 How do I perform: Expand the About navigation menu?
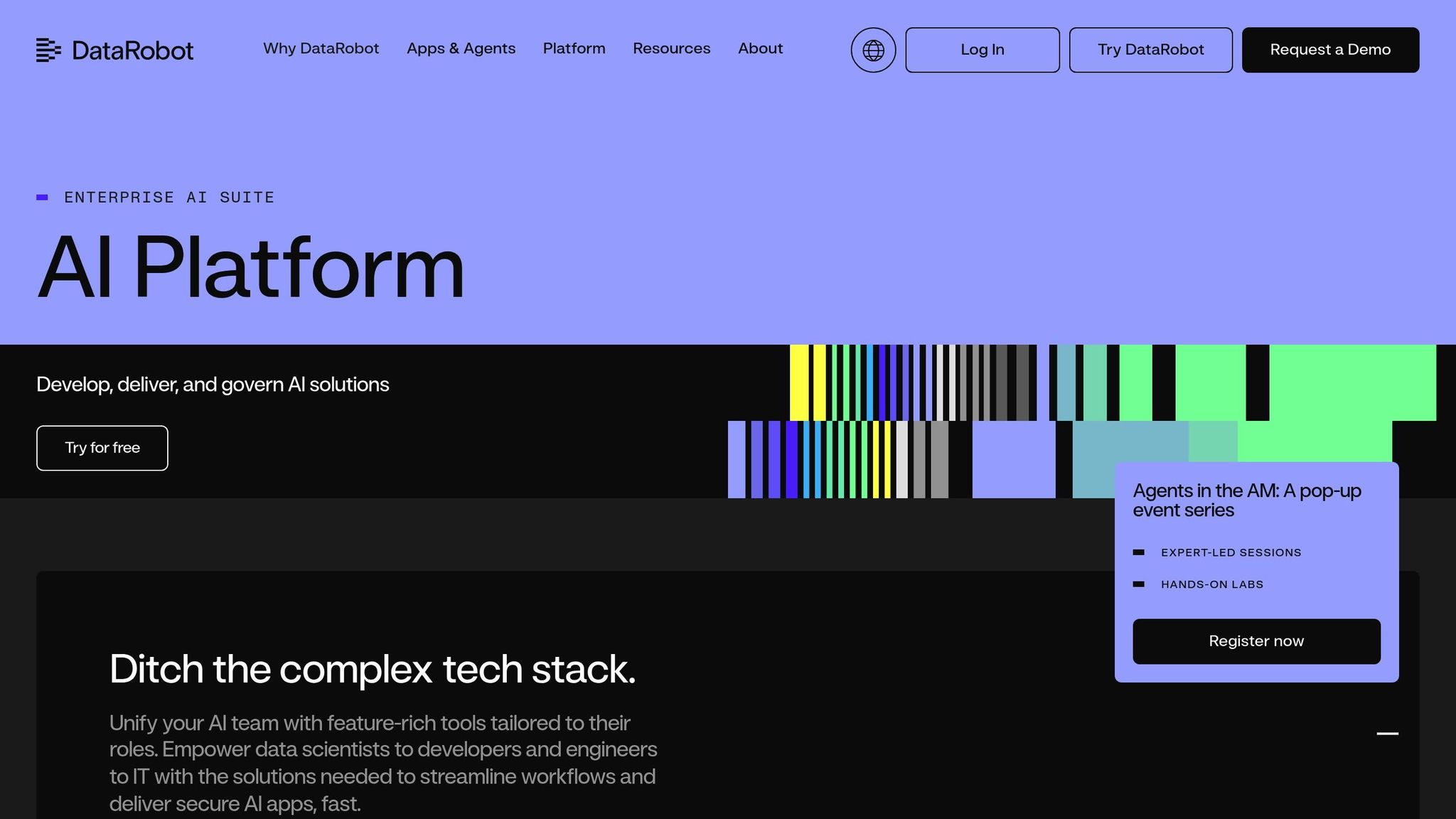(x=760, y=48)
